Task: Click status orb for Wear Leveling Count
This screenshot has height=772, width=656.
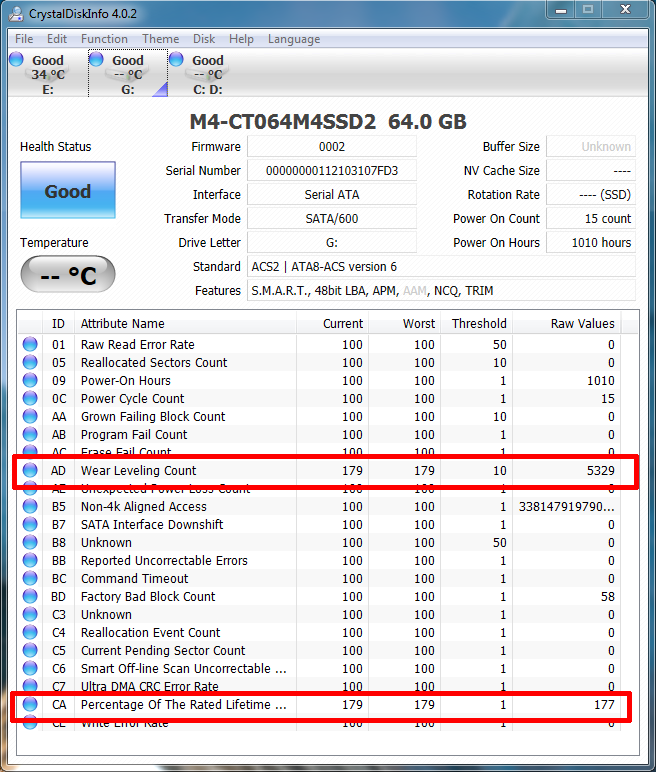Action: point(30,470)
